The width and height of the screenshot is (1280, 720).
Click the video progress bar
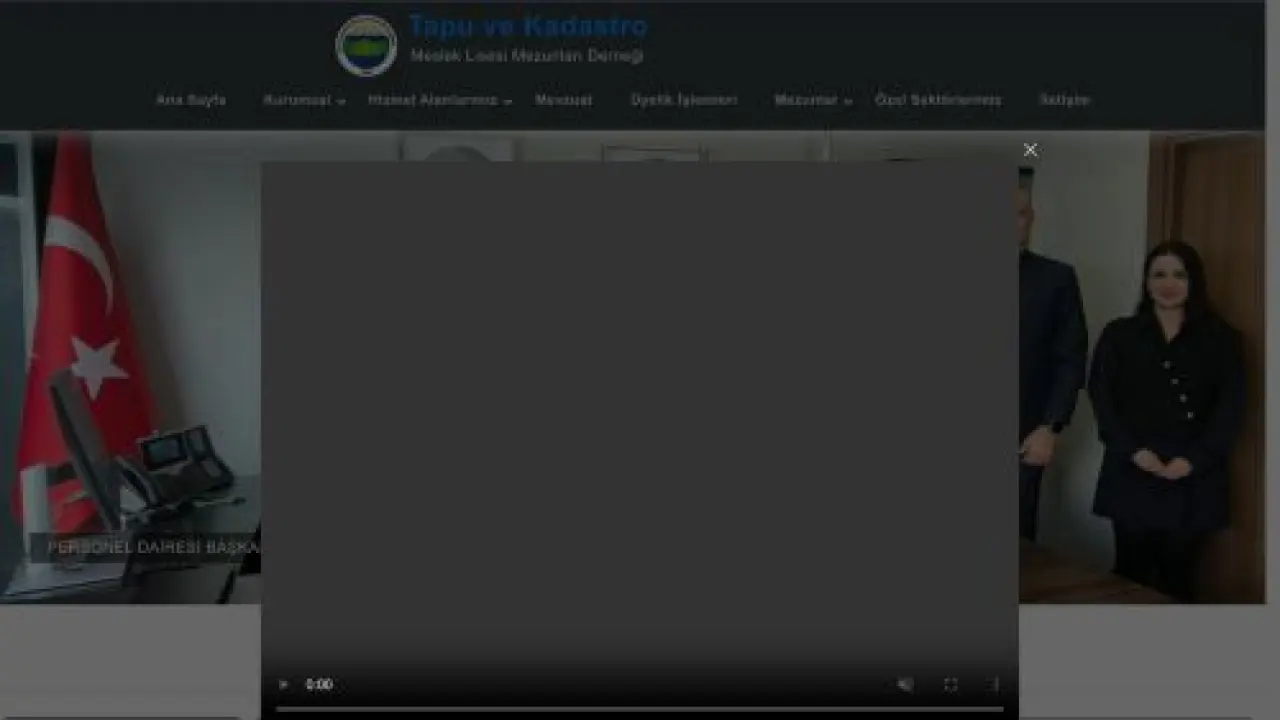point(639,709)
